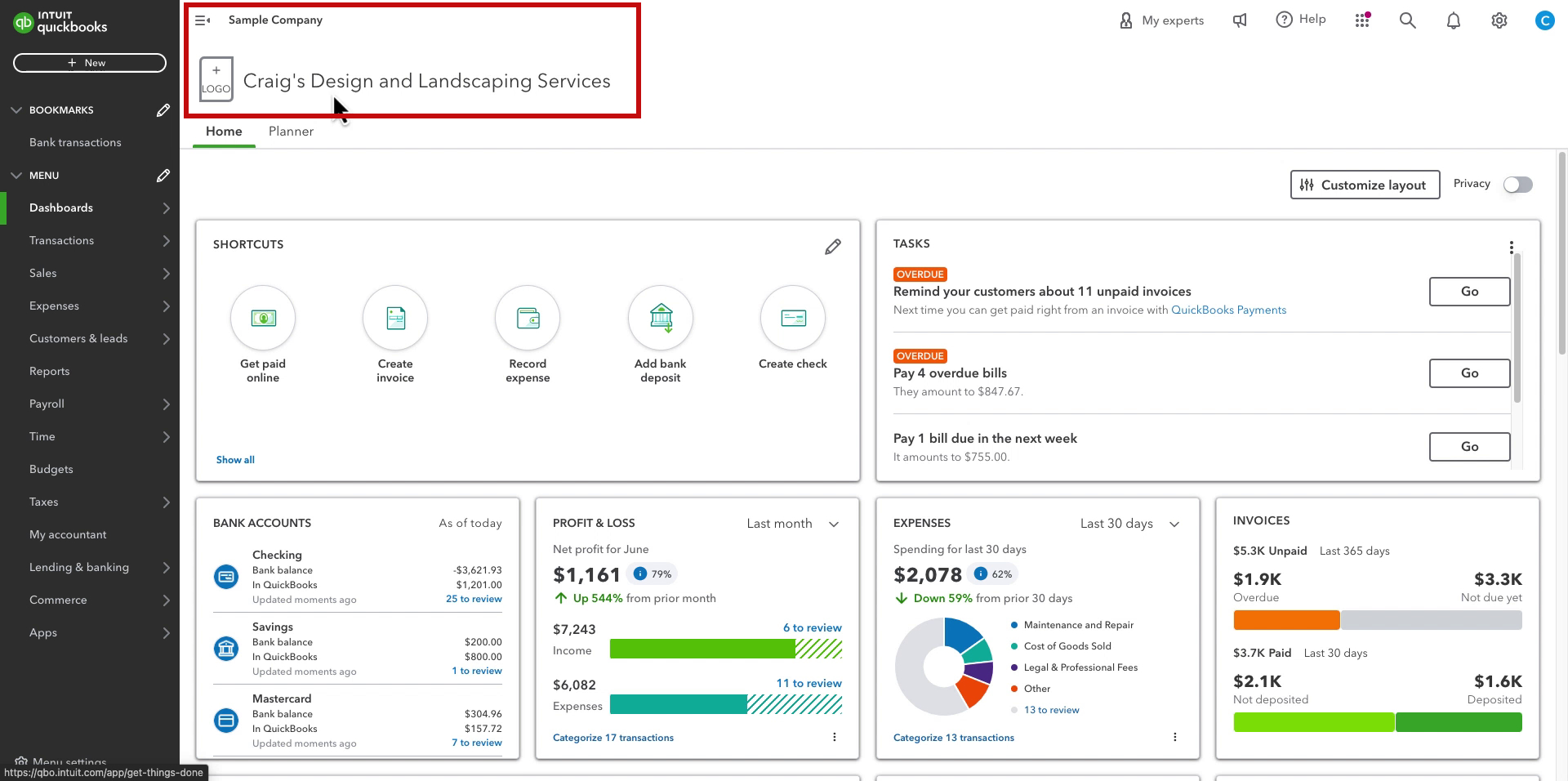Edit bookmarks with the pencil icon
Image resolution: width=1568 pixels, height=781 pixels.
pos(163,110)
